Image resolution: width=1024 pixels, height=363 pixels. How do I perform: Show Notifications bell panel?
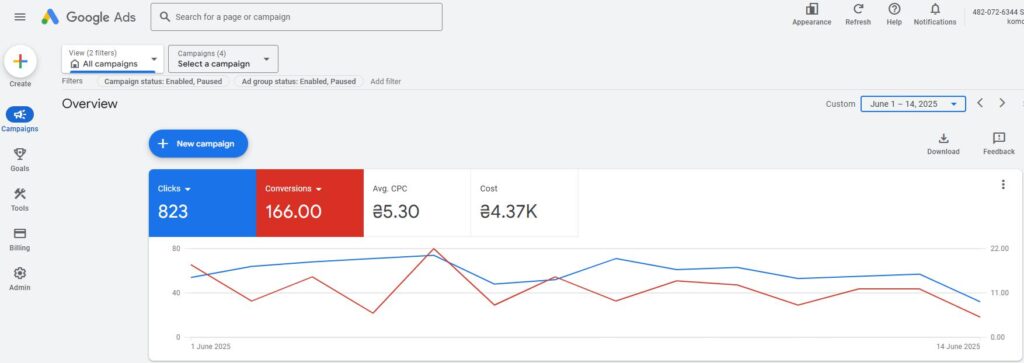pos(935,14)
